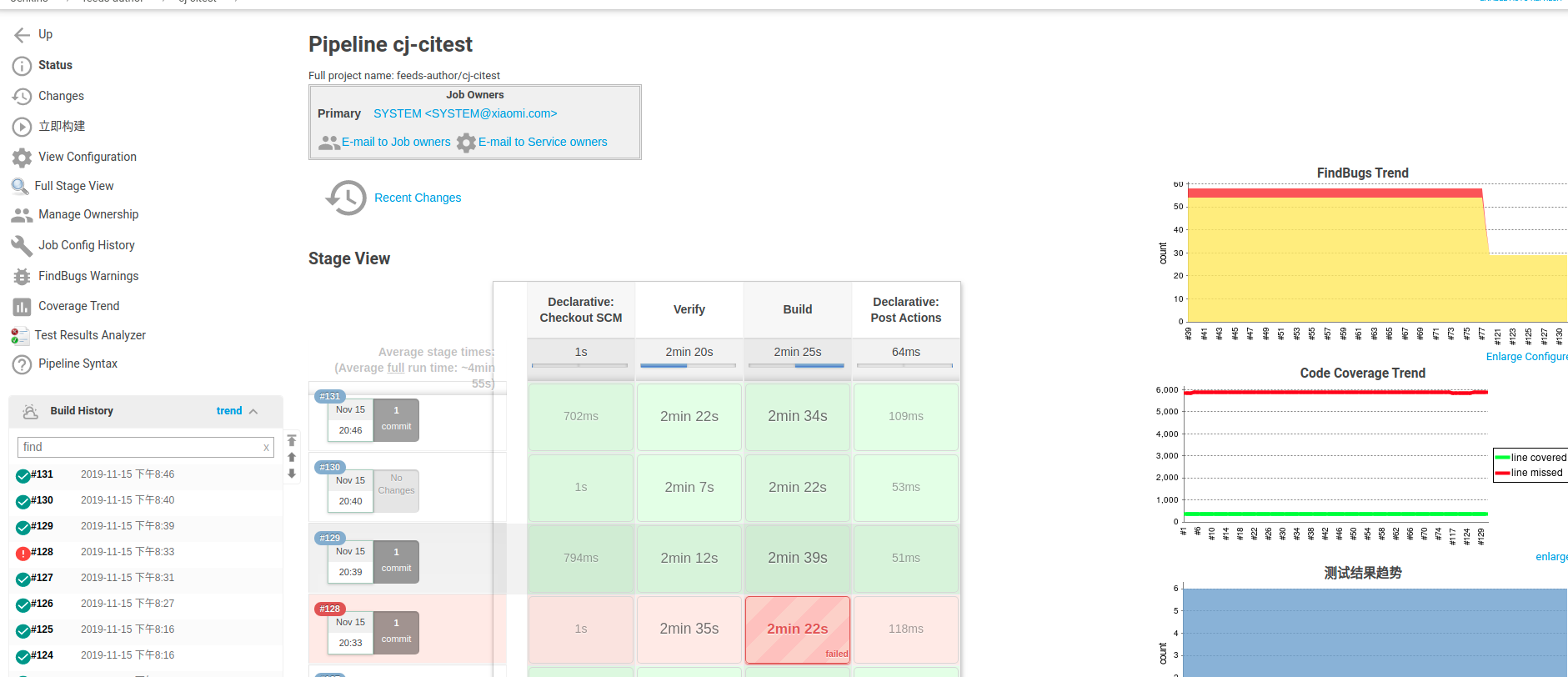Open Status via its info icon
The width and height of the screenshot is (1568, 677).
[23, 66]
